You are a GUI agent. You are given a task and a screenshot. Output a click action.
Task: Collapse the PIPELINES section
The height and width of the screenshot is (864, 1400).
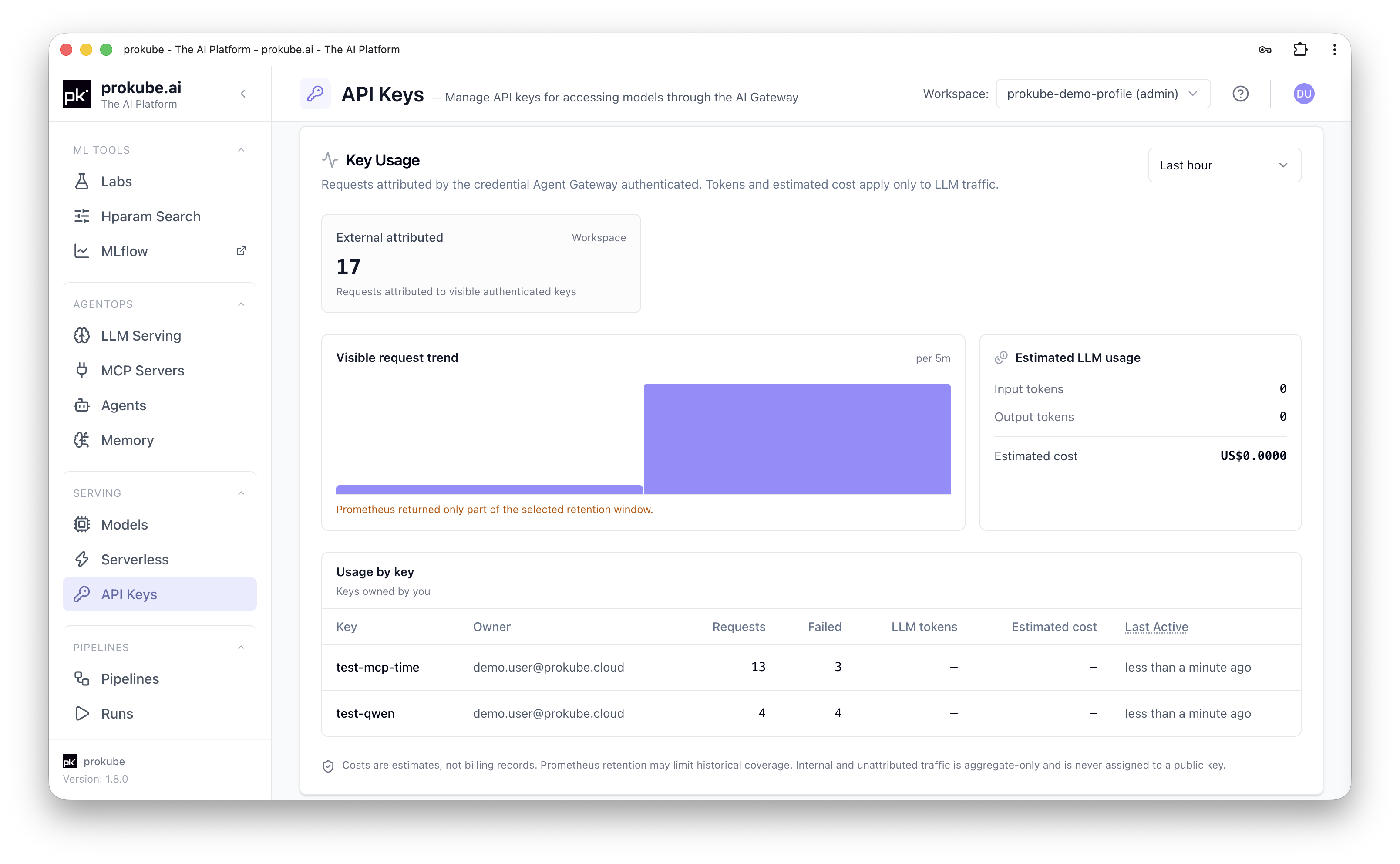coord(241,648)
